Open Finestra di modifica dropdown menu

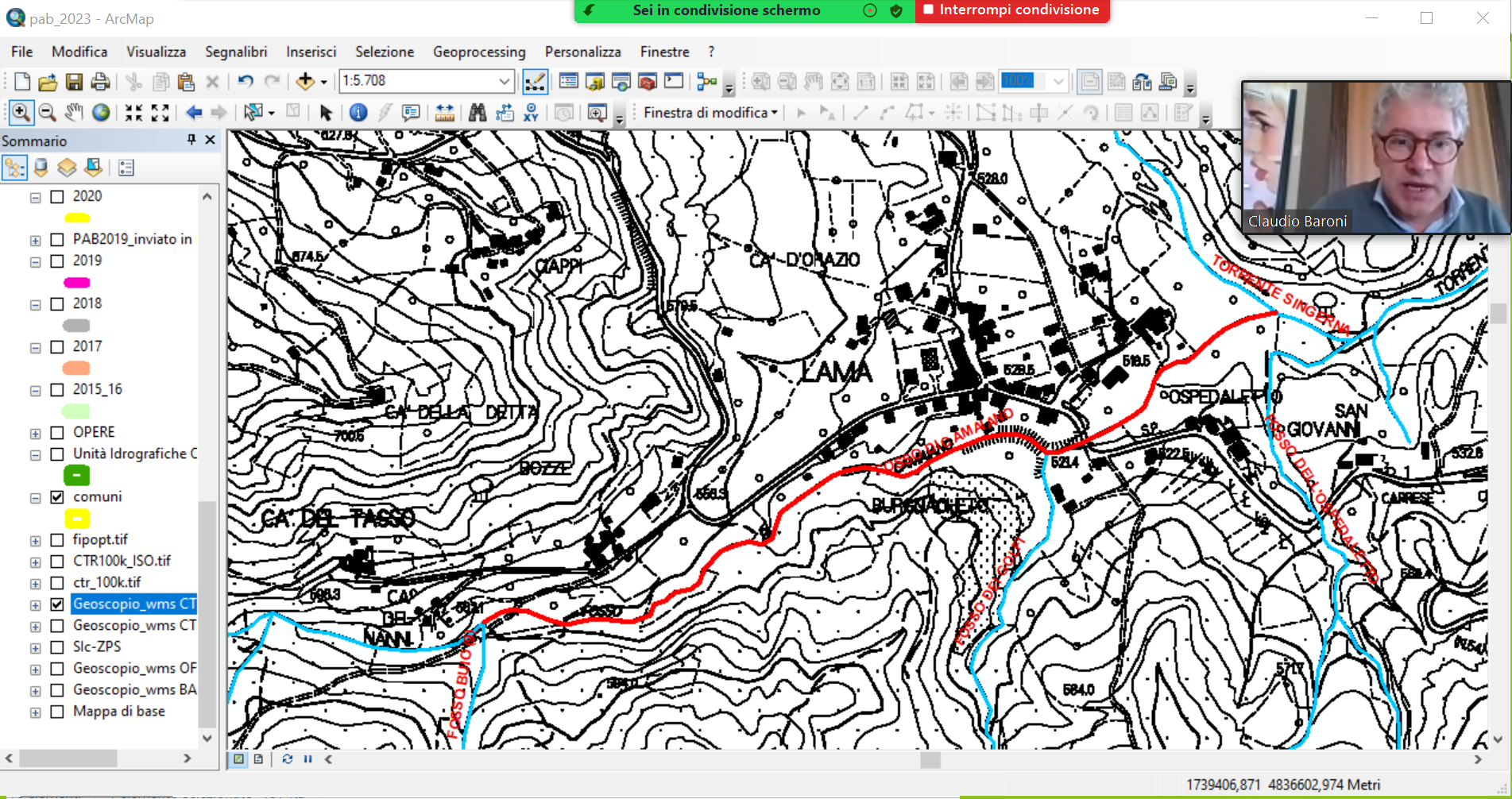[710, 113]
